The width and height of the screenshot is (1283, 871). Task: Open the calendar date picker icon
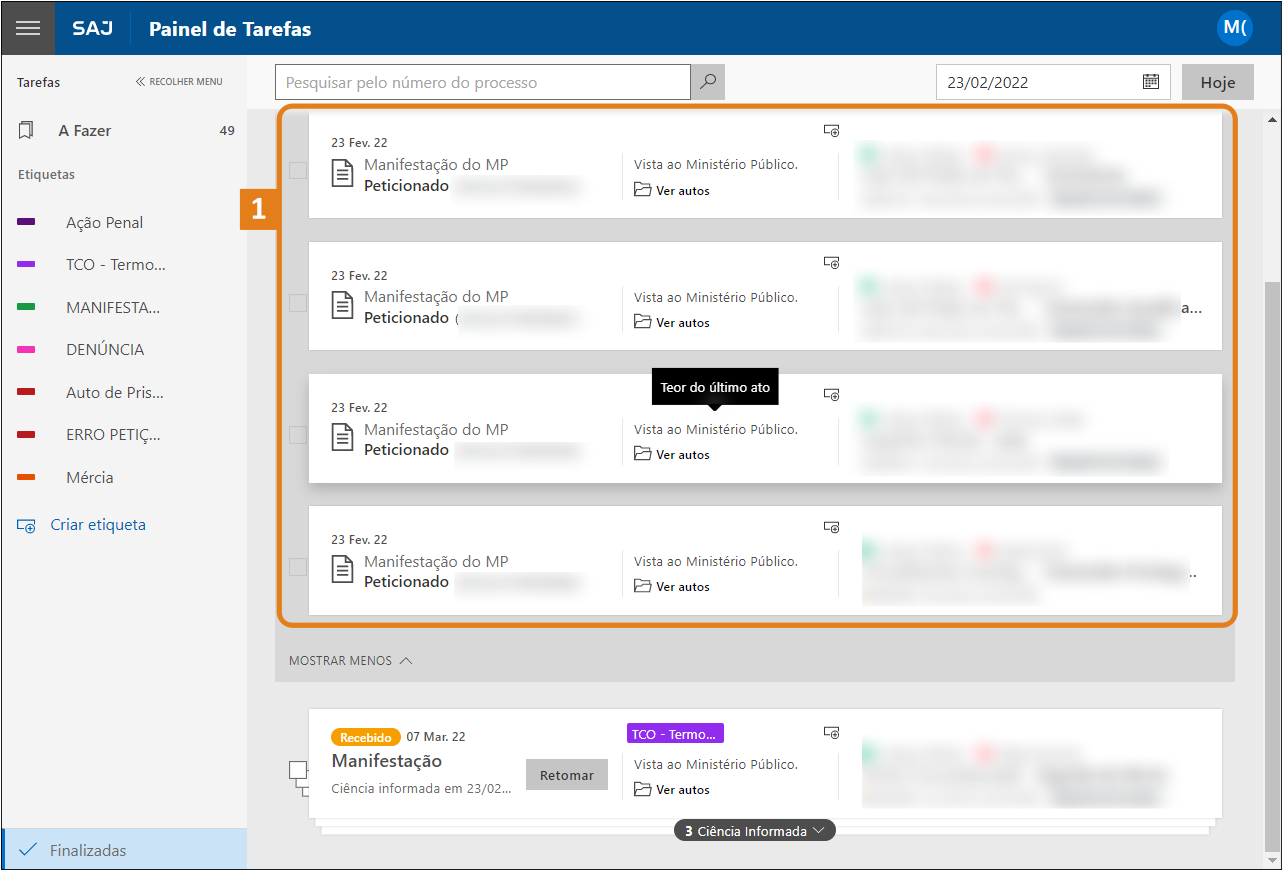tap(1151, 82)
